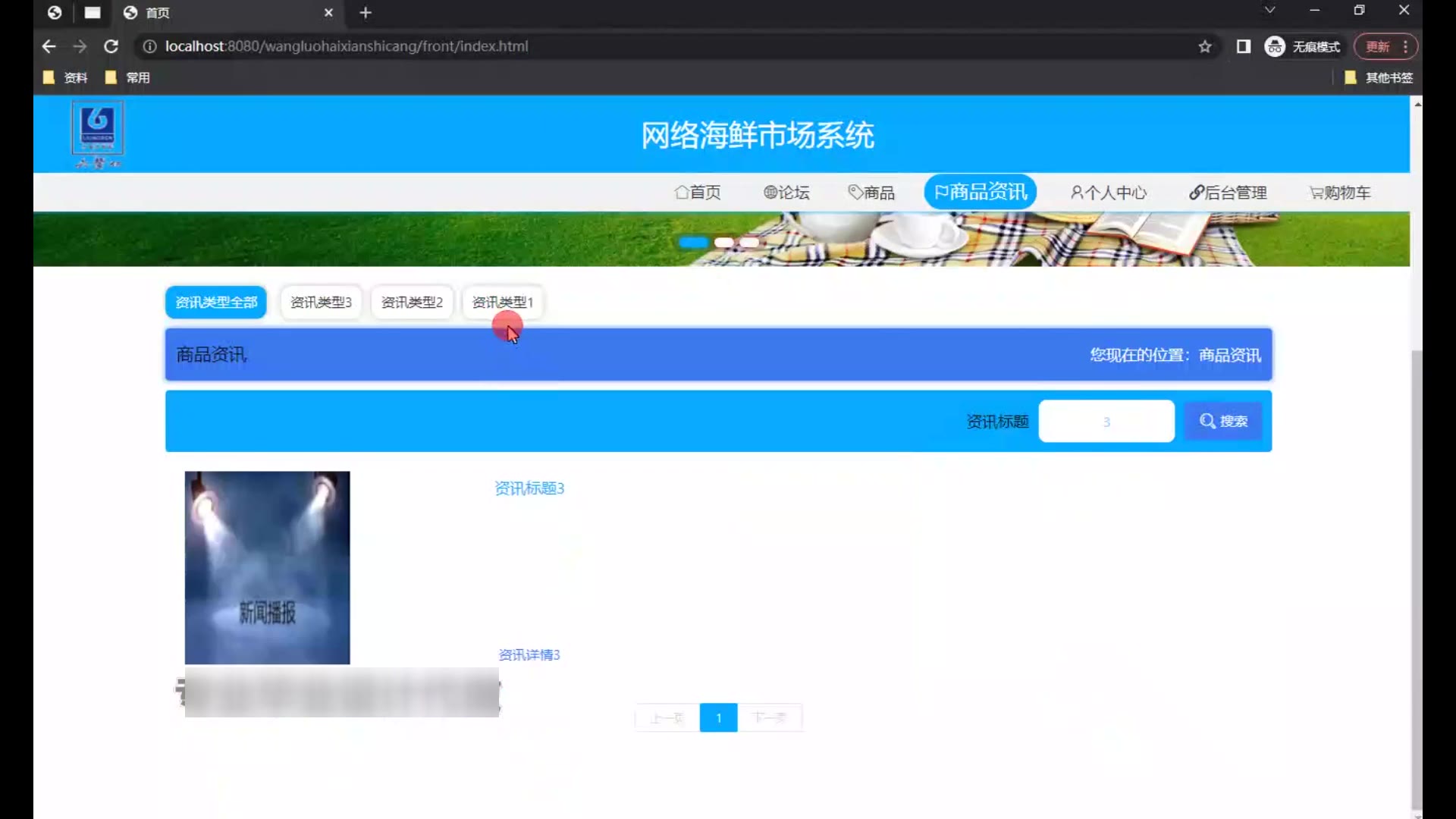This screenshot has height=819, width=1456.
Task: Switch to the third carousel dot
Action: (749, 243)
